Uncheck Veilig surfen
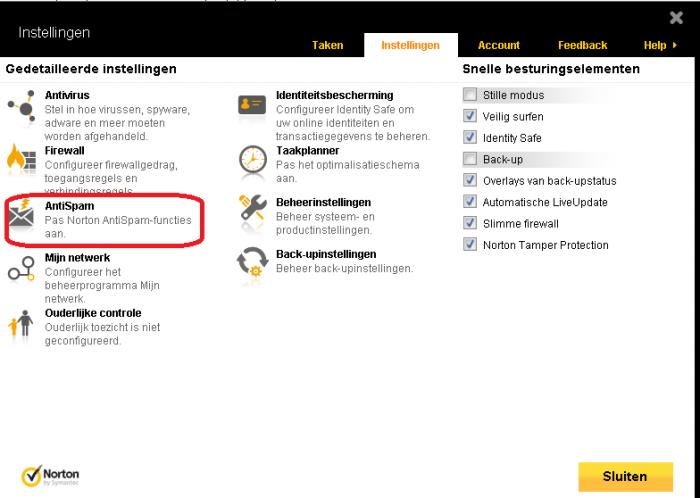 (470, 116)
